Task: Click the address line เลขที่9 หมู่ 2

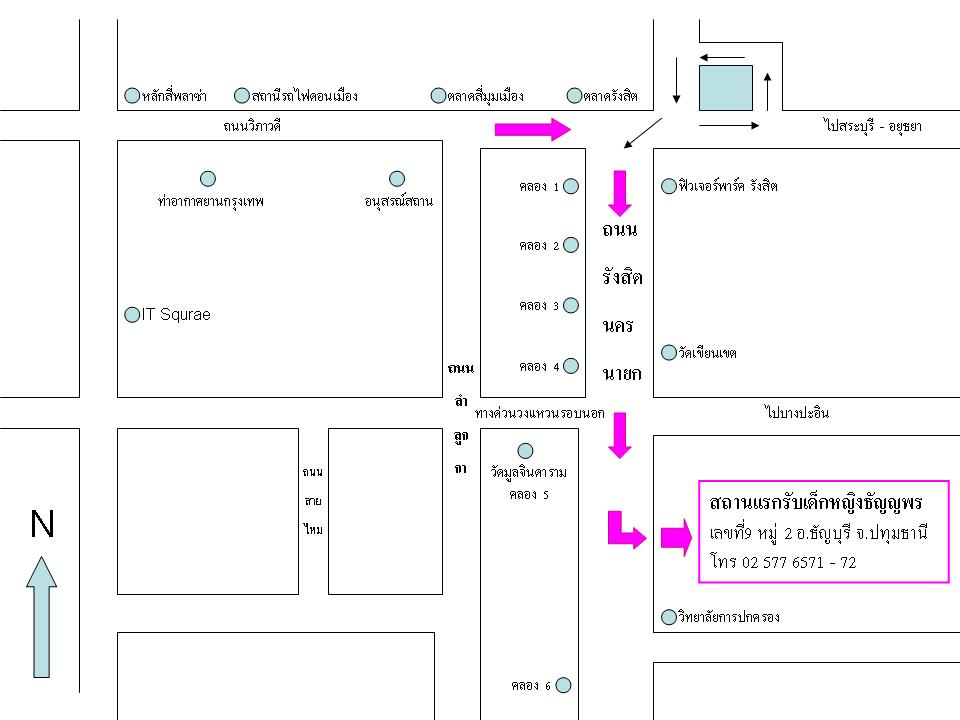Action: [819, 533]
